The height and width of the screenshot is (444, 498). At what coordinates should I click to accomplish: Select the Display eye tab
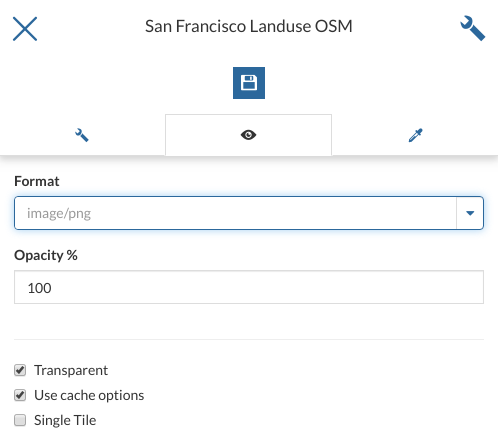click(x=248, y=135)
